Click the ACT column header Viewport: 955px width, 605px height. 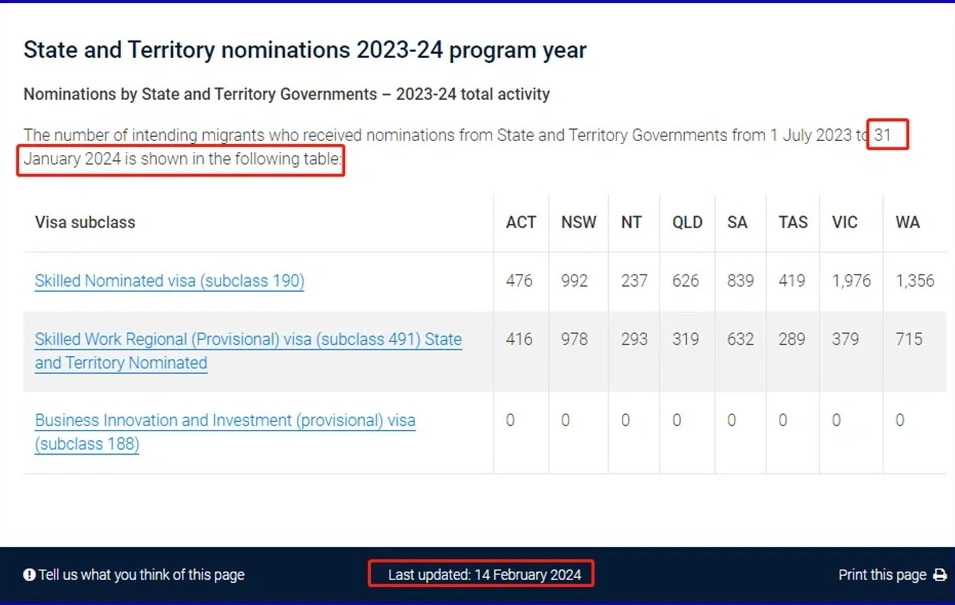pos(521,222)
